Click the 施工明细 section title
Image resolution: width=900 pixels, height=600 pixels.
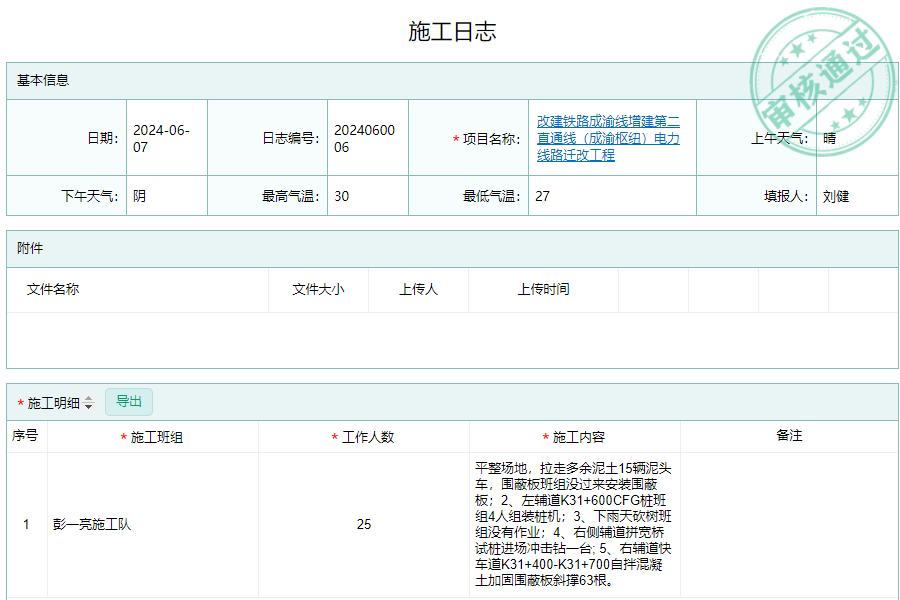53,403
